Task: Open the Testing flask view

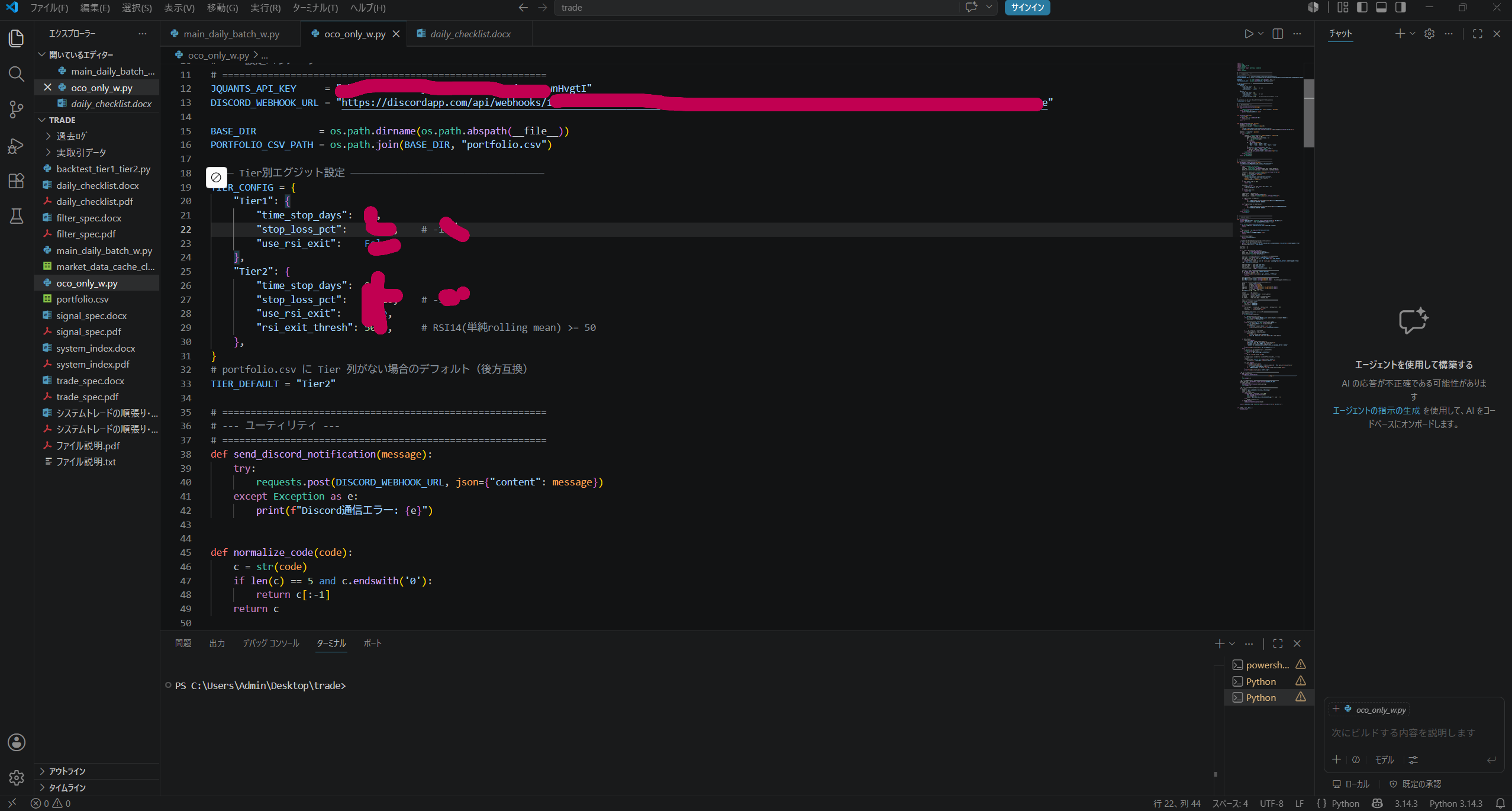Action: pos(16,216)
